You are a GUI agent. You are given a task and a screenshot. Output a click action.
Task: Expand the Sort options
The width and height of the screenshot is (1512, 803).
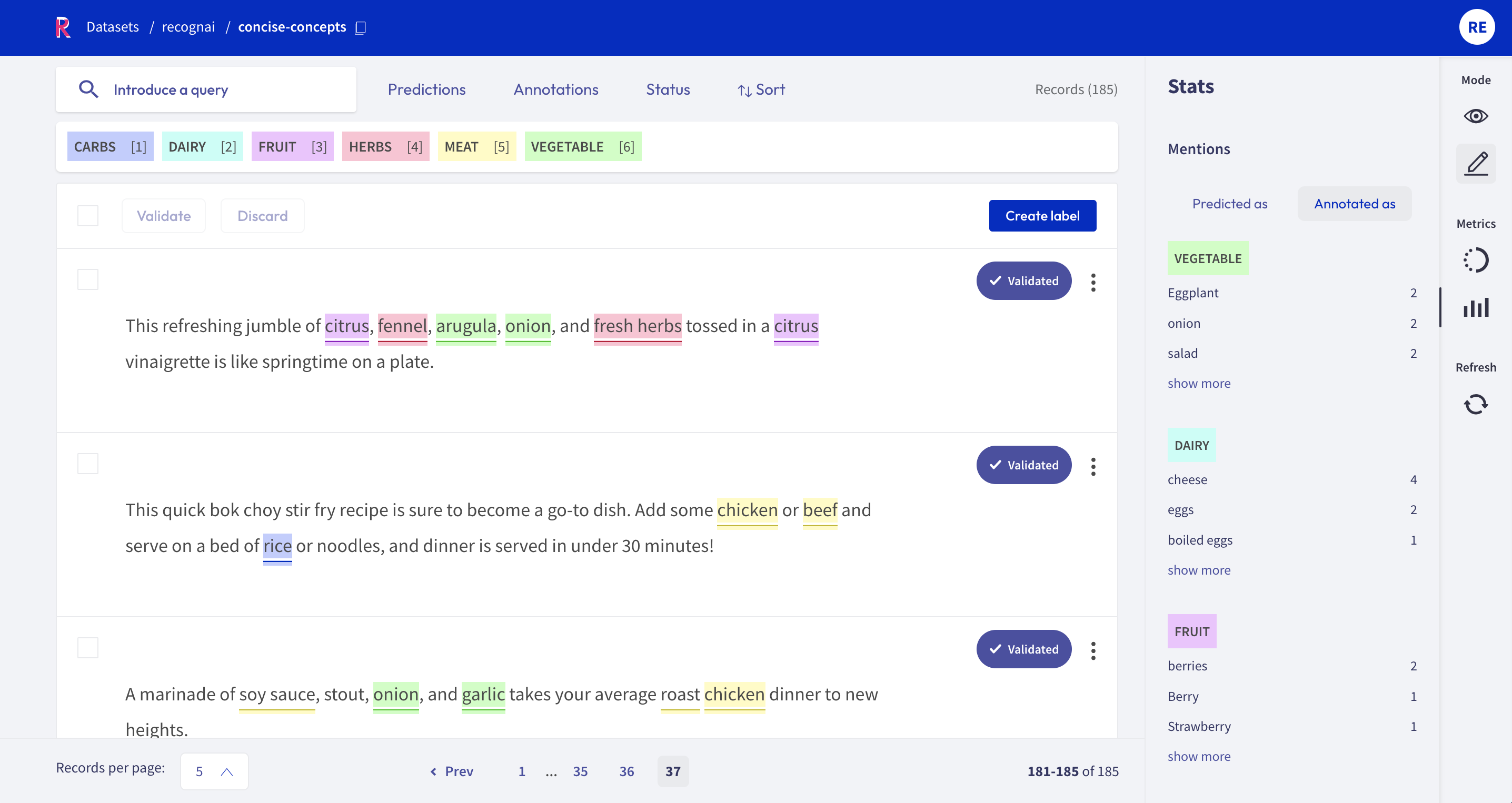761,89
